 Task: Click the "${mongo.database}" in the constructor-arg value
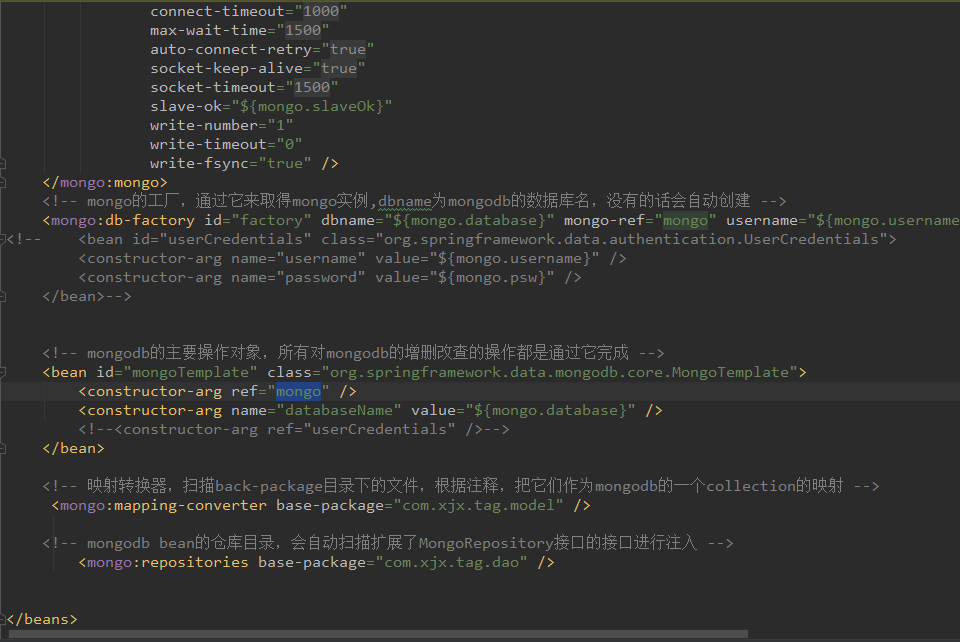[550, 410]
